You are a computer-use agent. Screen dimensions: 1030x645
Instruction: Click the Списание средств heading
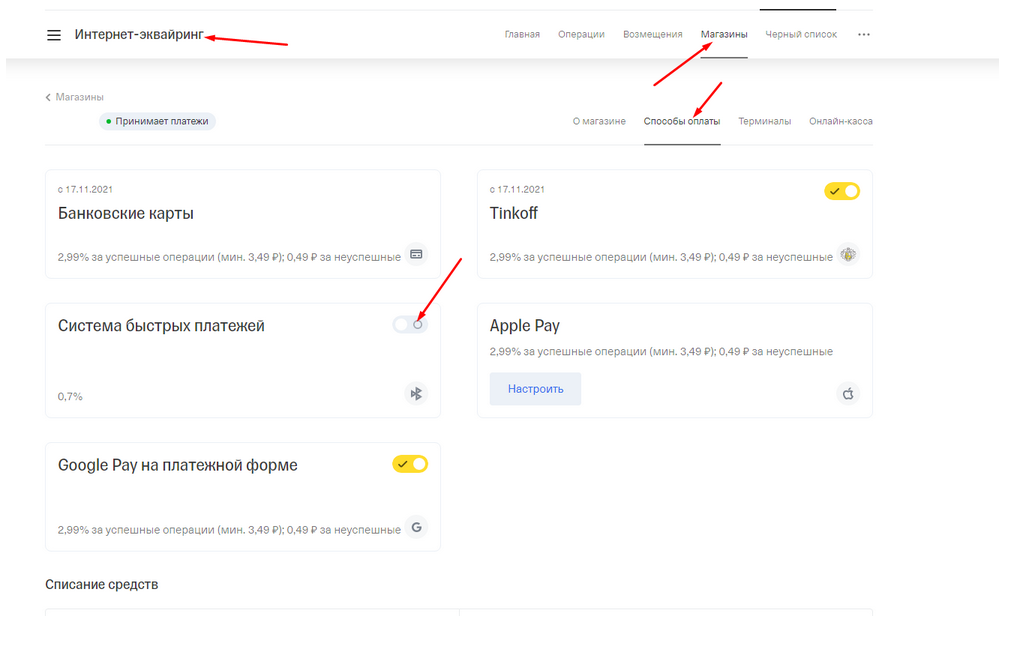(x=102, y=585)
